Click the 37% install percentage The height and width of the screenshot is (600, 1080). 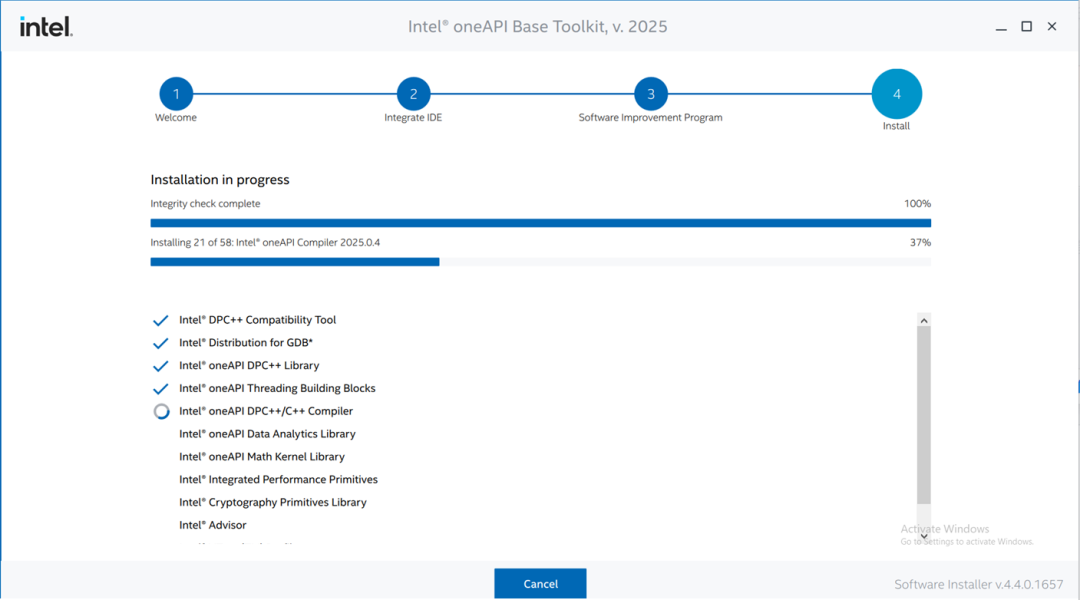point(920,242)
